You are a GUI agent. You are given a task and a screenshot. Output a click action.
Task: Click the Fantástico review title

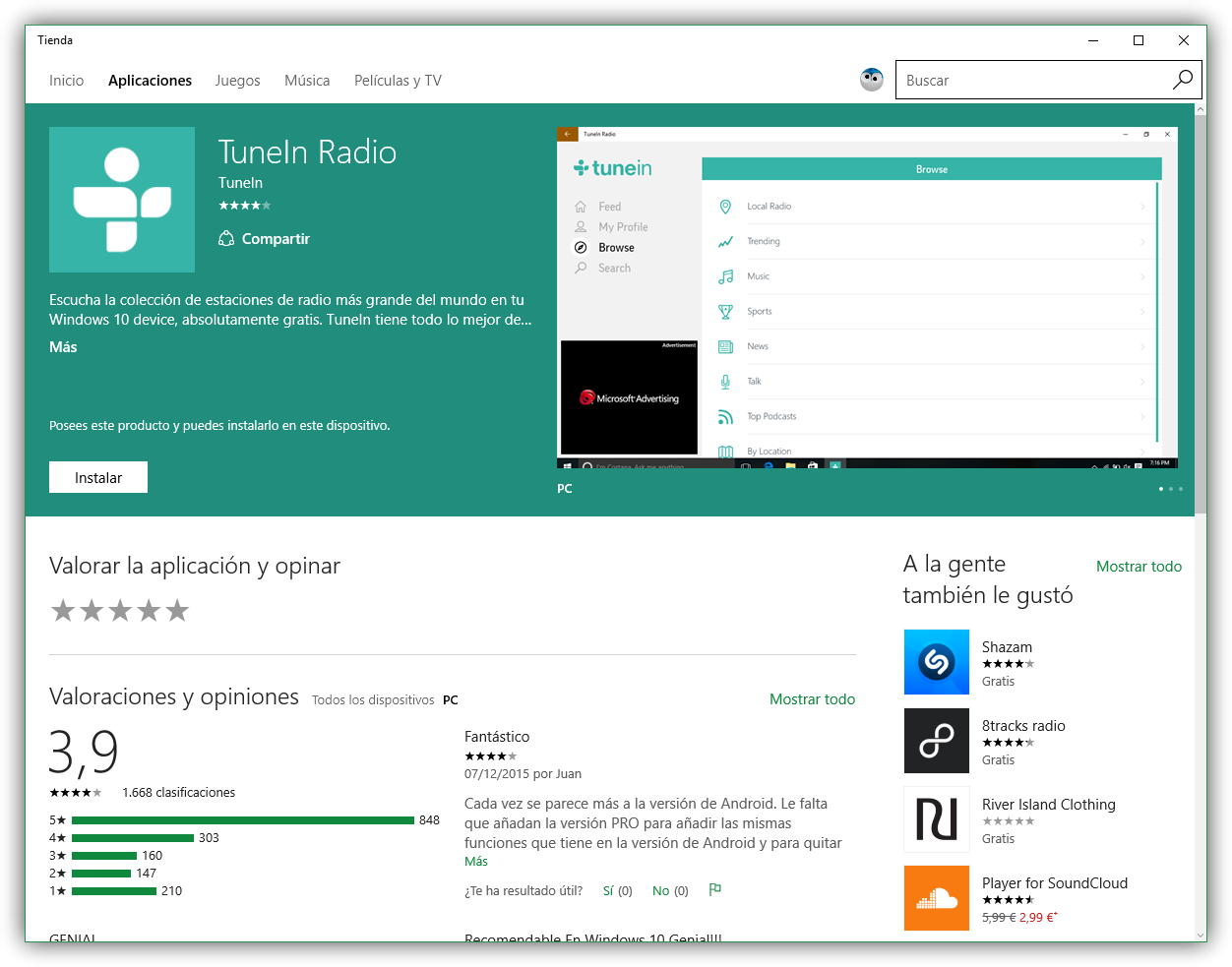point(497,737)
